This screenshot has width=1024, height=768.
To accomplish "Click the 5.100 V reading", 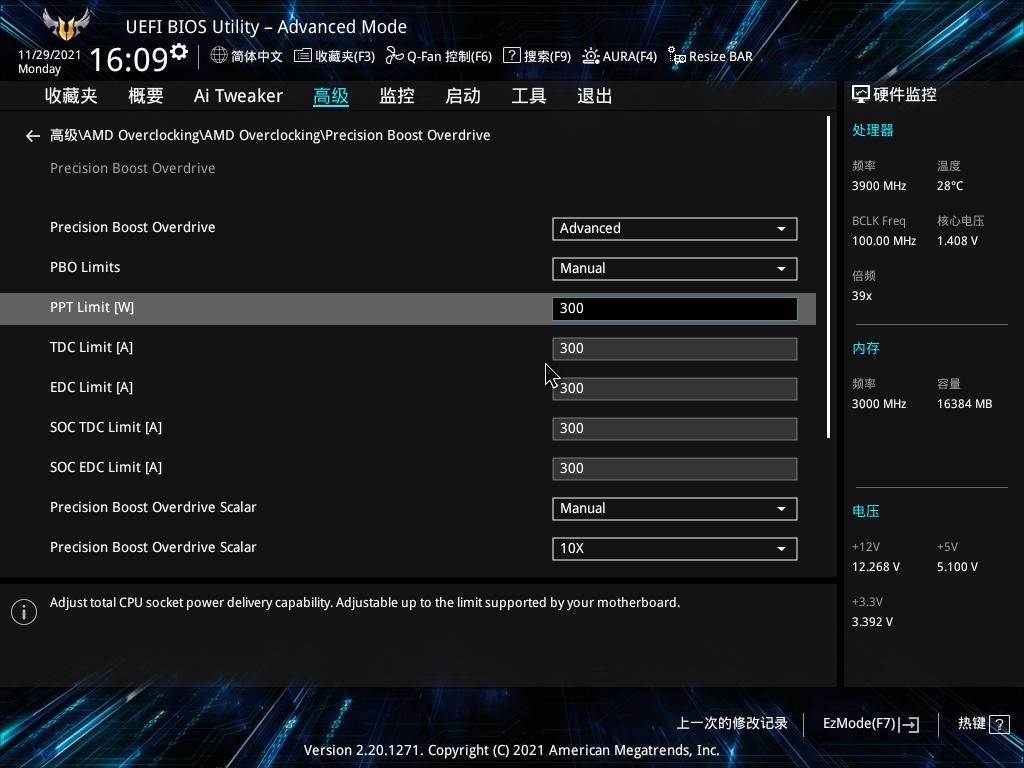I will click(957, 567).
